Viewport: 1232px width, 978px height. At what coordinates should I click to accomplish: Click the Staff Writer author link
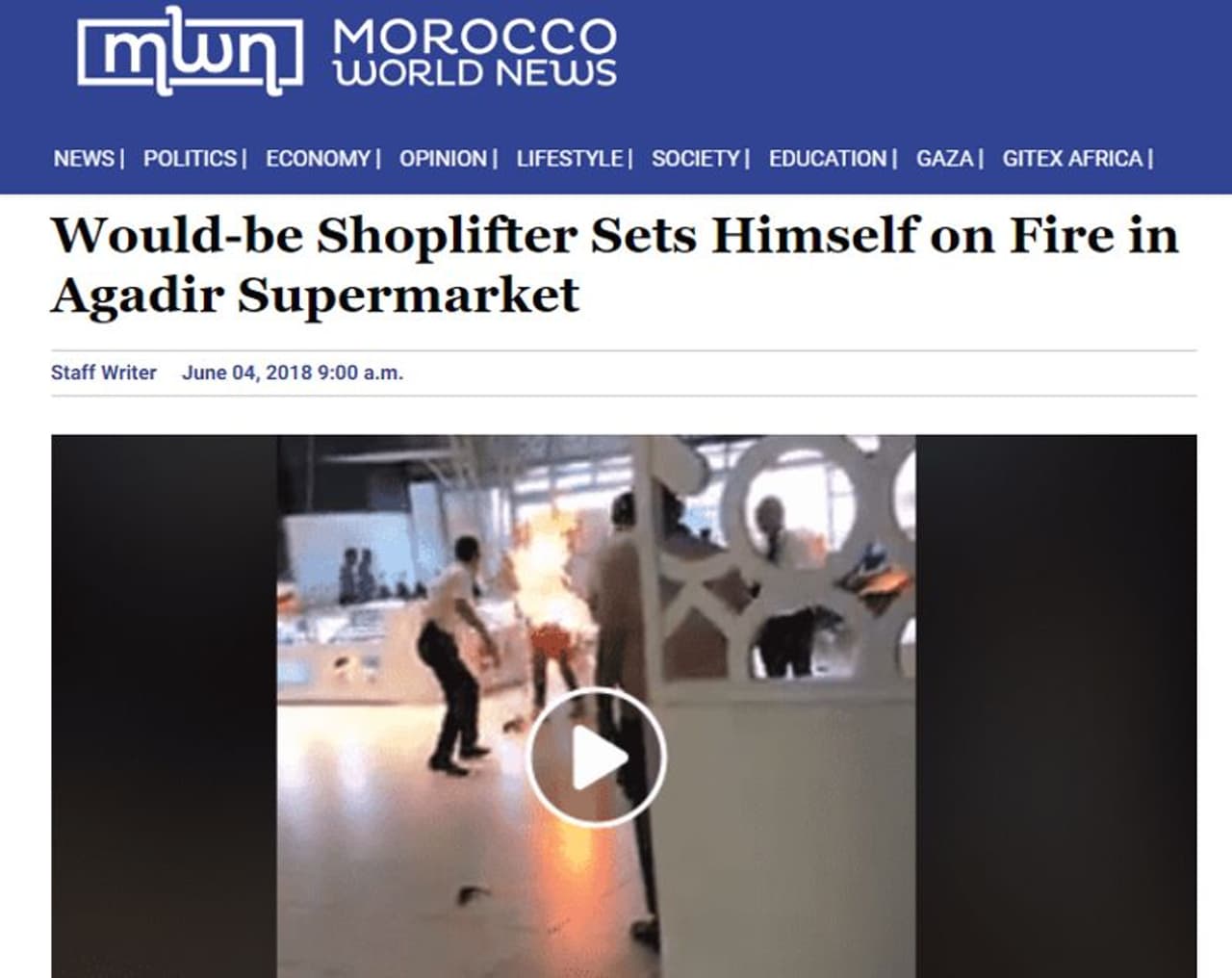click(103, 373)
